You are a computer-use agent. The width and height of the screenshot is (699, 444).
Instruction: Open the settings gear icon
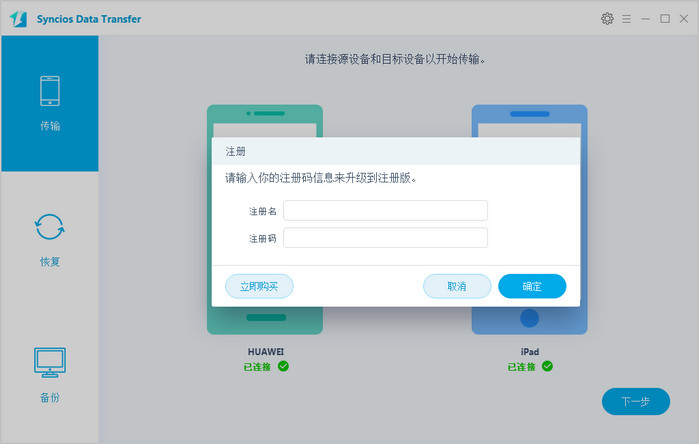(607, 19)
